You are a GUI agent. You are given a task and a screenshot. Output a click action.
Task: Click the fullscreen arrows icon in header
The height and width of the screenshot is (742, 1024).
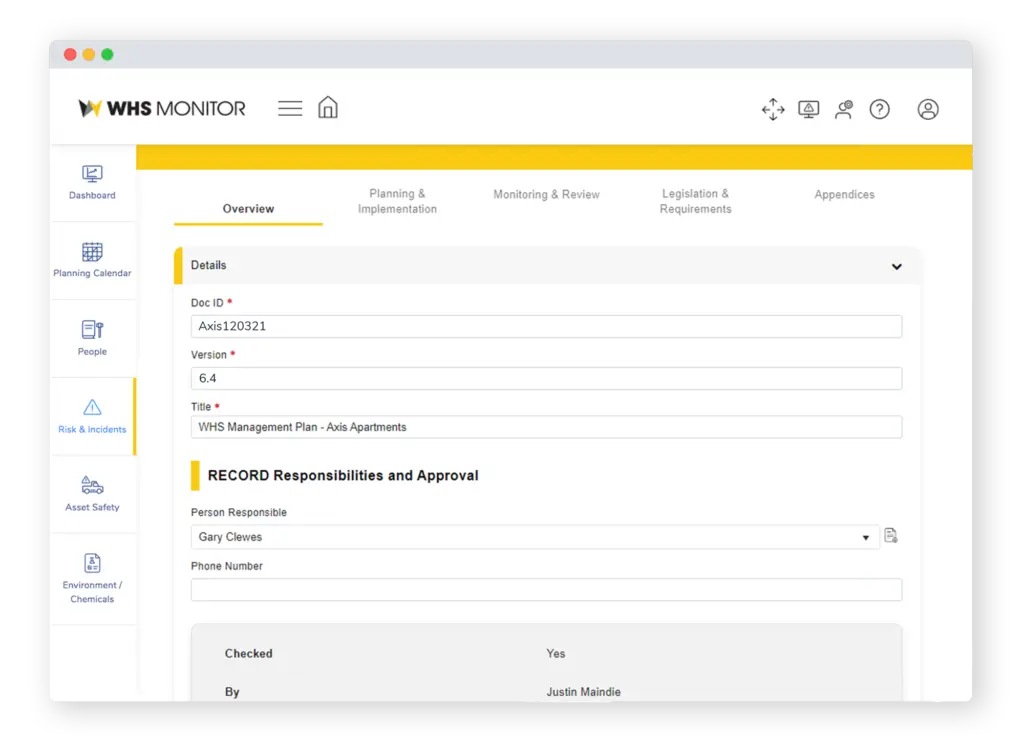[x=773, y=110]
